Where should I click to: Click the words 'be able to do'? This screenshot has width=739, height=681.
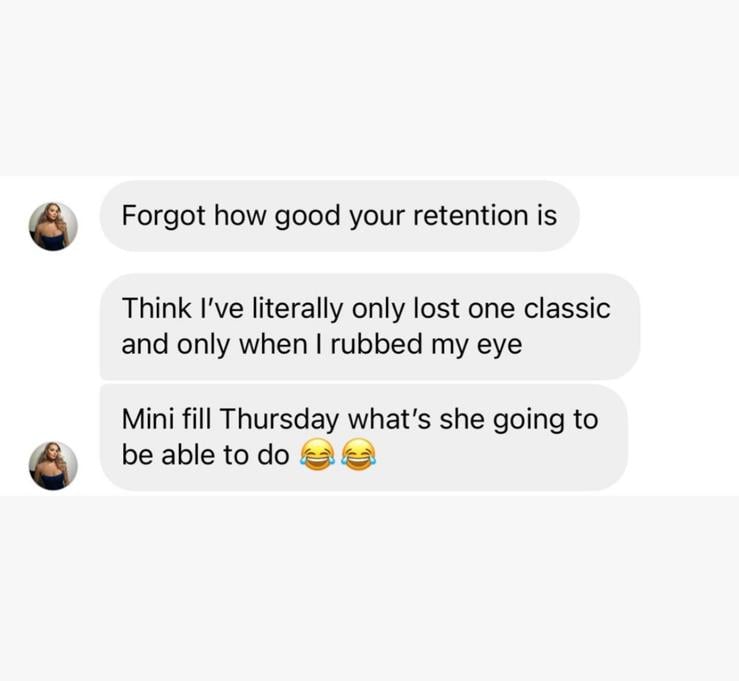point(205,455)
